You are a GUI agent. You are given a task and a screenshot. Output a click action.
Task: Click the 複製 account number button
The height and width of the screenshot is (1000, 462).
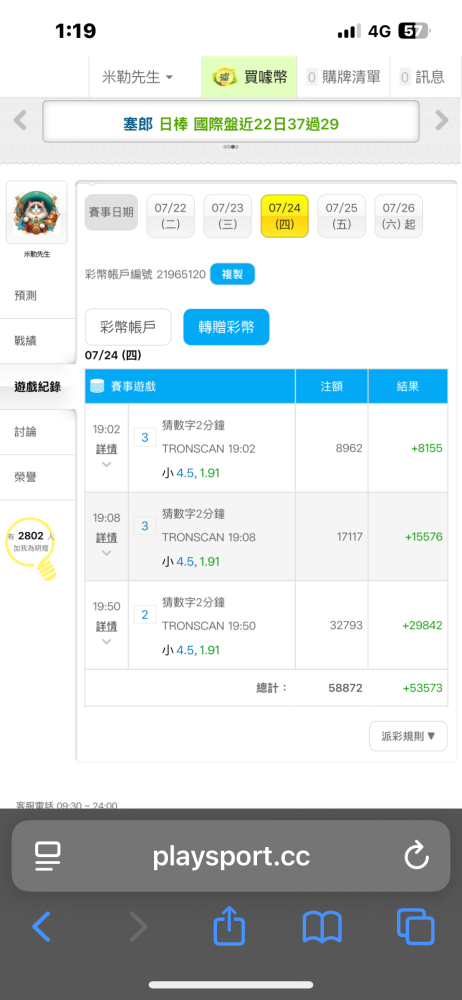(x=232, y=275)
